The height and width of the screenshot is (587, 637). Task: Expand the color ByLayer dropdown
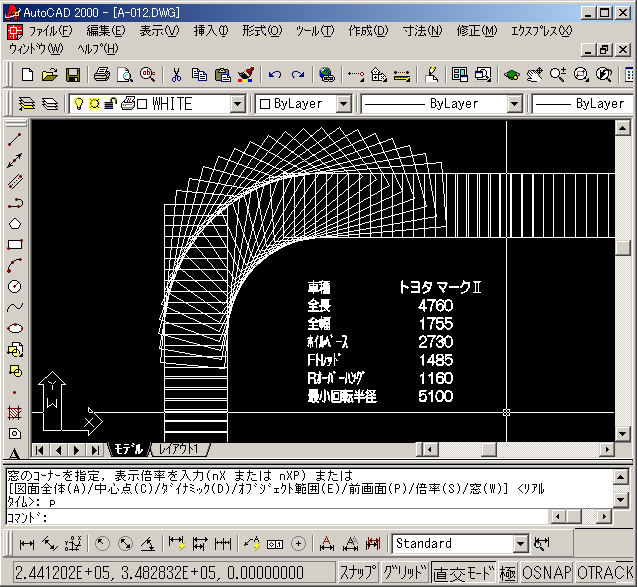pos(343,104)
